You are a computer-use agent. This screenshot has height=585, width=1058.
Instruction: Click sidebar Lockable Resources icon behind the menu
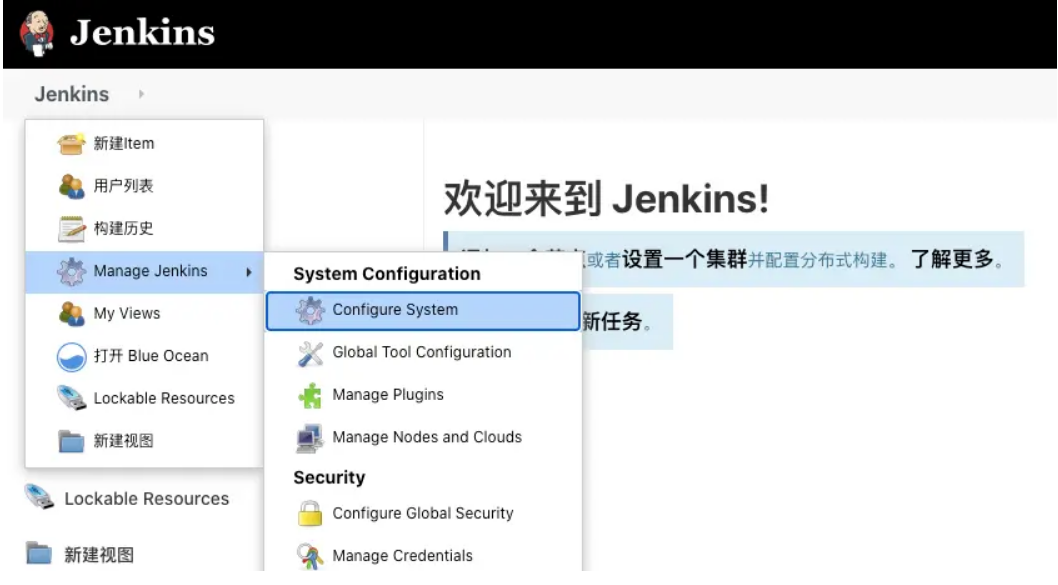coord(39,498)
